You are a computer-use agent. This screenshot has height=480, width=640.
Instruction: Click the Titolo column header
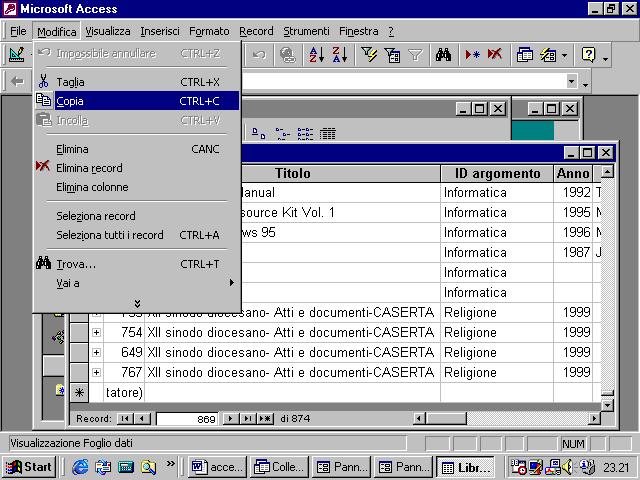coord(292,173)
